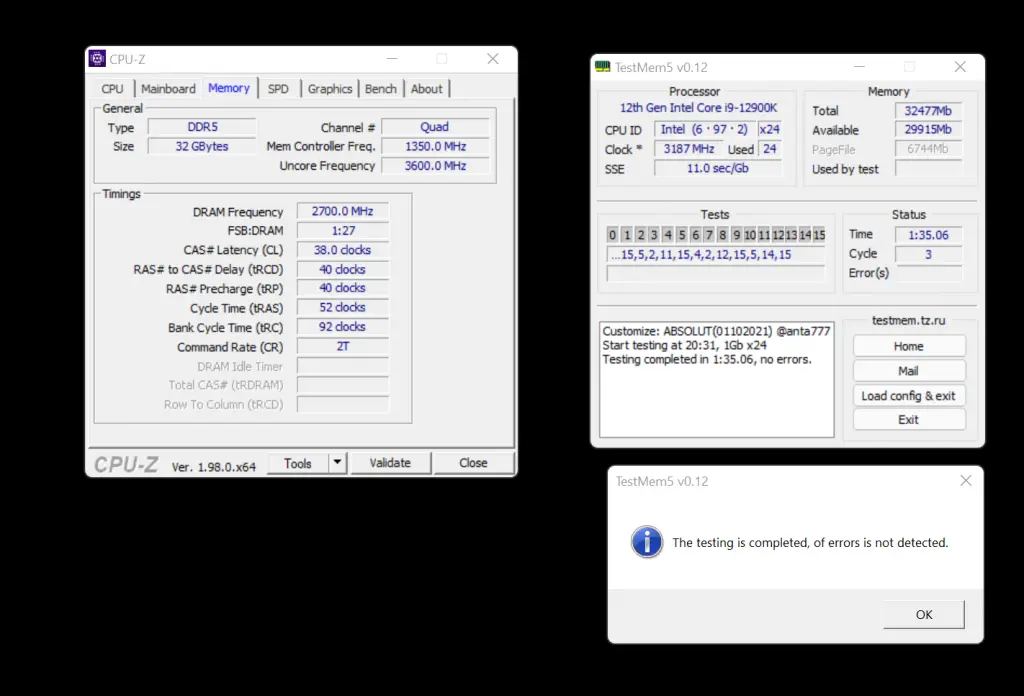Click the Exit button in TestMem5

click(908, 420)
